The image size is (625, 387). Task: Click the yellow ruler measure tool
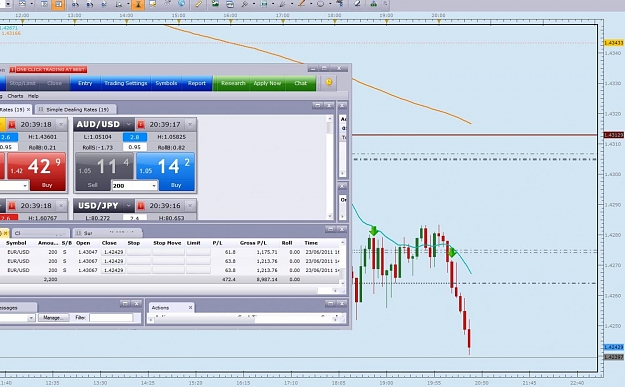(199, 4)
